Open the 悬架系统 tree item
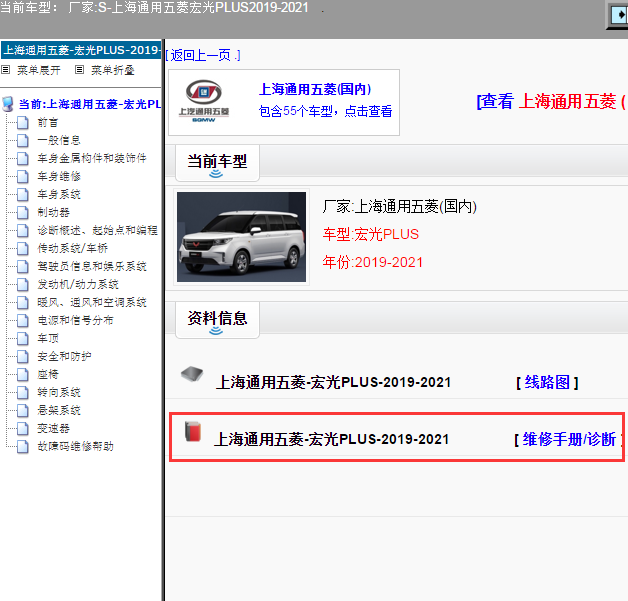628x601 pixels. coord(59,410)
